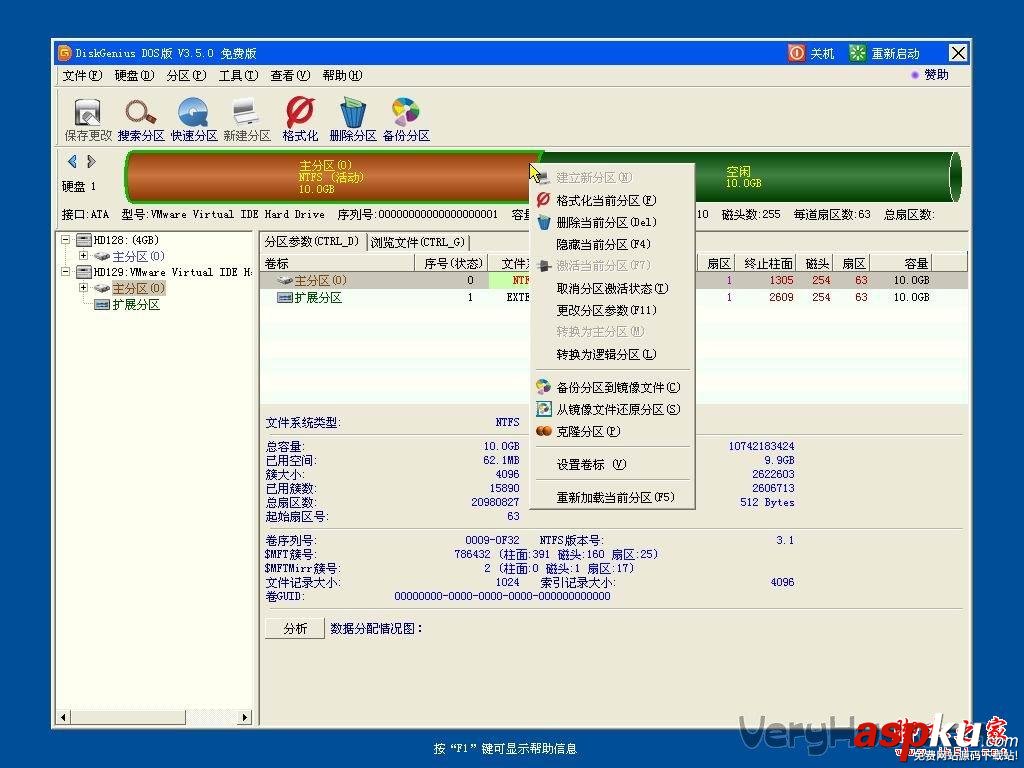Open the 工具 menu
Viewport: 1024px width, 768px height.
coord(237,75)
